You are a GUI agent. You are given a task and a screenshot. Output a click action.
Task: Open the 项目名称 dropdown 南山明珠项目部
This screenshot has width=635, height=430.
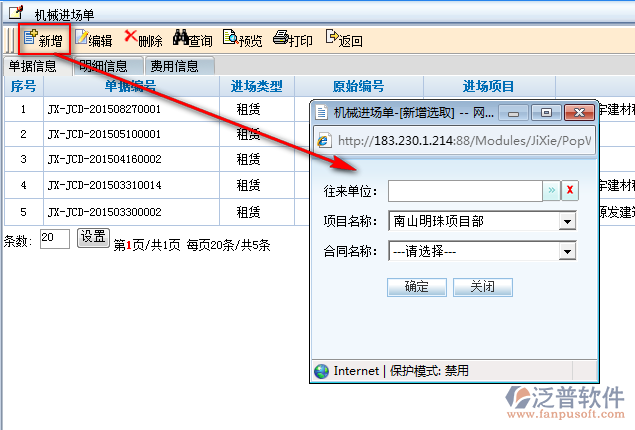pyautogui.click(x=482, y=221)
